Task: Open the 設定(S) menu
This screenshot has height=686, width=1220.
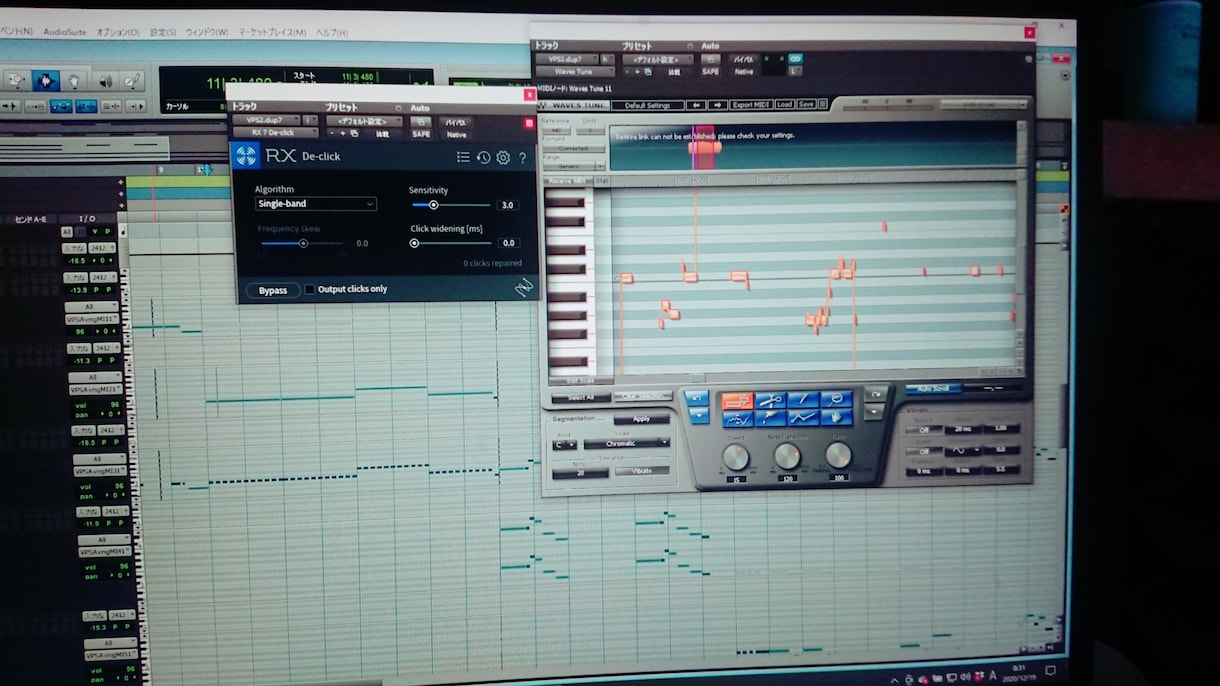Action: pos(163,32)
